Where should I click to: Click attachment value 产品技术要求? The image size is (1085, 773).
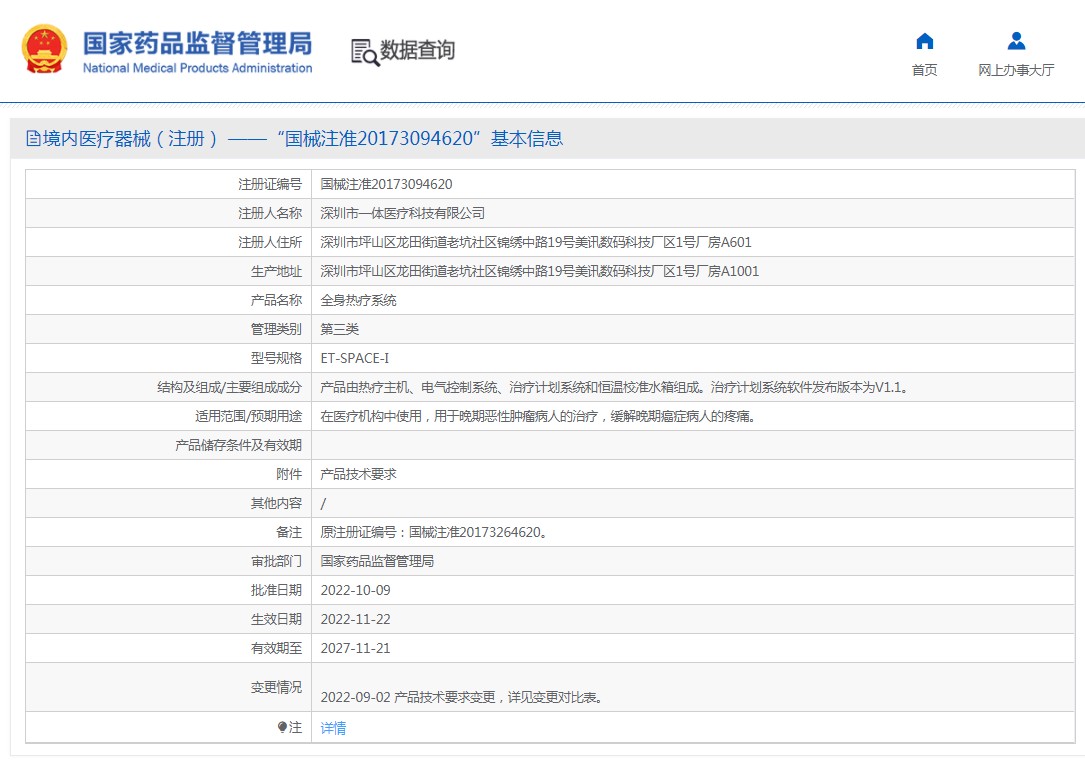tap(358, 474)
